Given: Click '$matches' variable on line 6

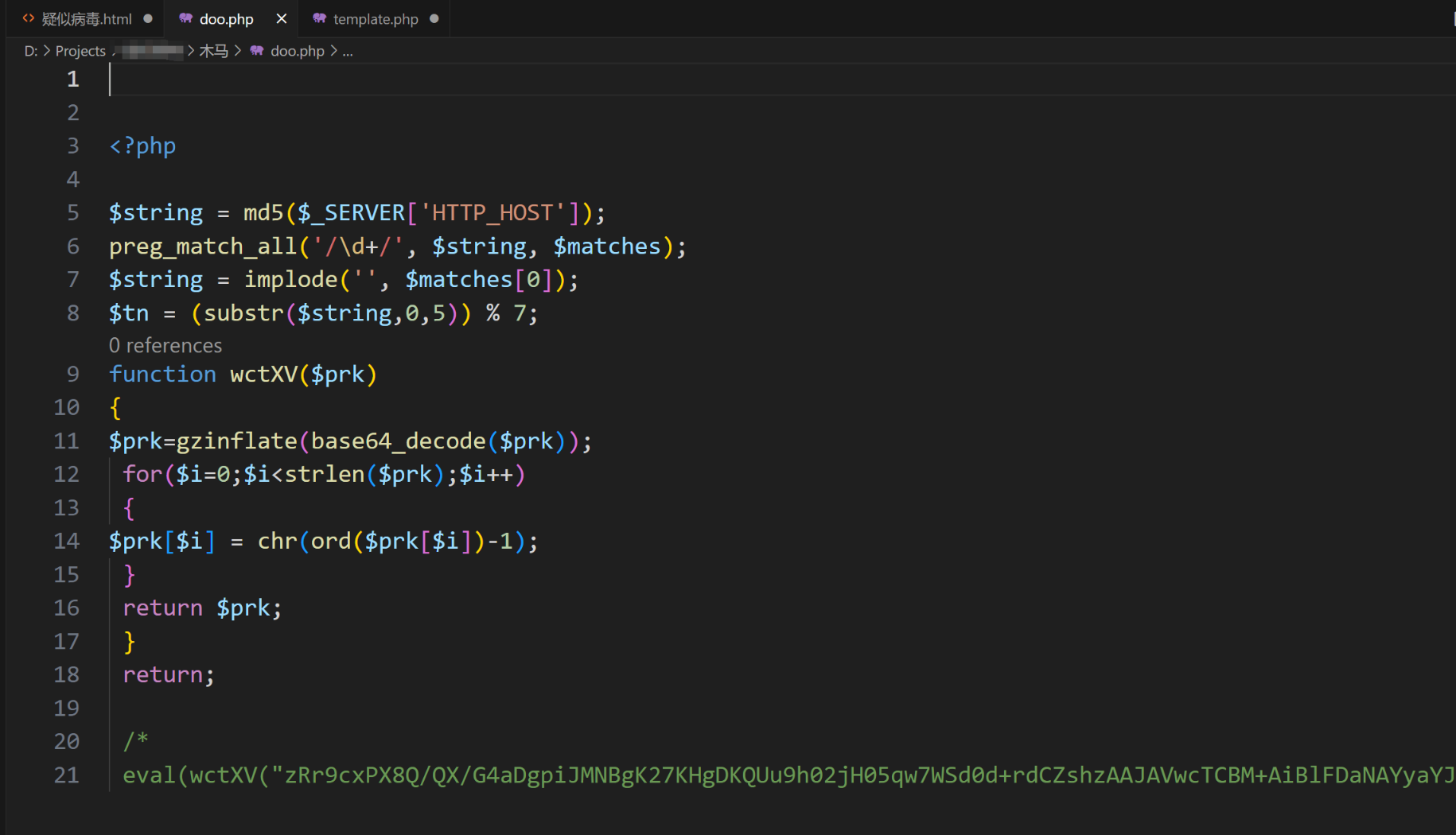Looking at the screenshot, I should click(607, 247).
